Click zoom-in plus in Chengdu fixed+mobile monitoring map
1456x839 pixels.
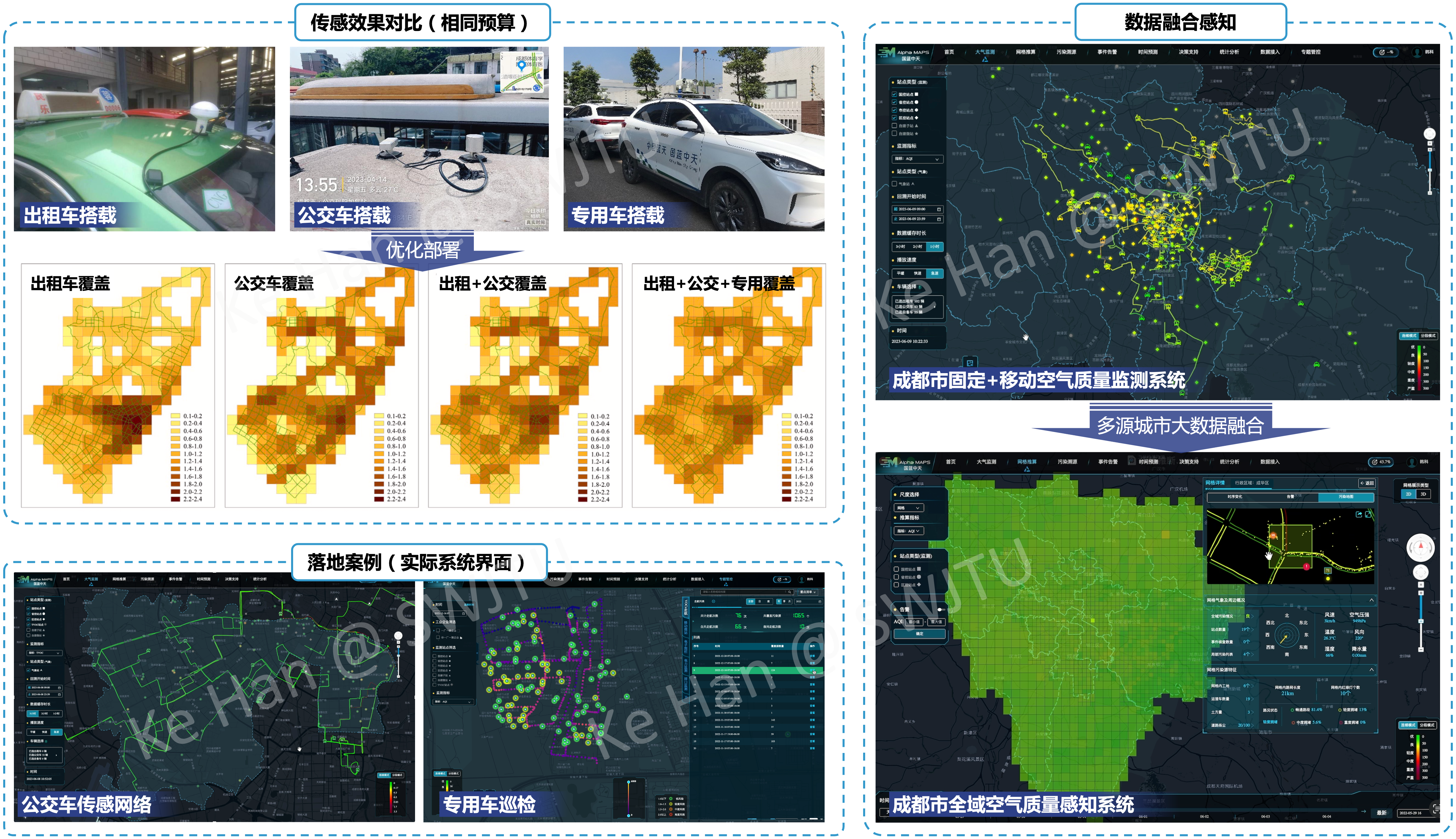click(x=1430, y=150)
